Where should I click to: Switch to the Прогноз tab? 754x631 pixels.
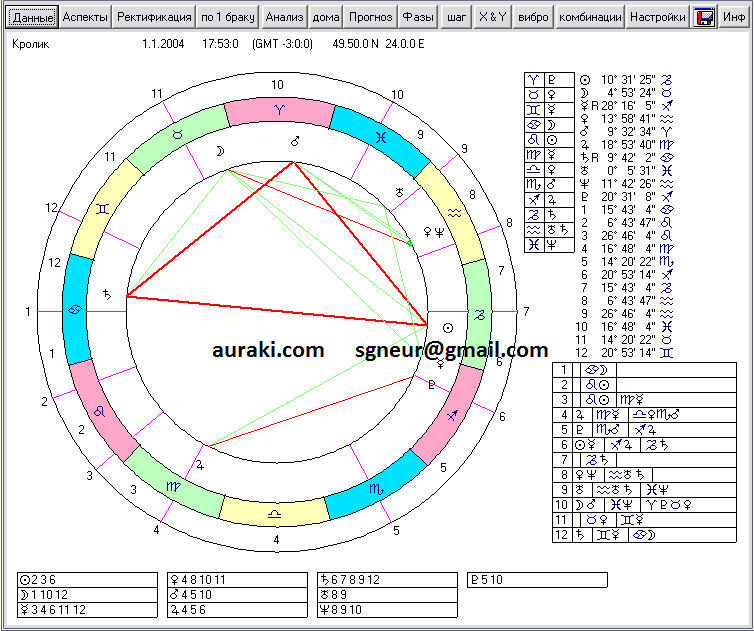(370, 18)
